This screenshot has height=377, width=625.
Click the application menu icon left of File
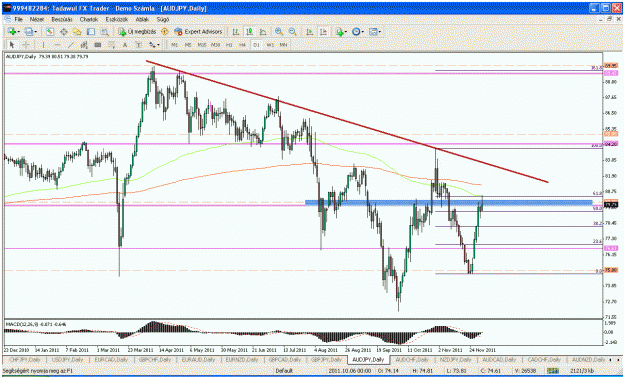(7, 19)
